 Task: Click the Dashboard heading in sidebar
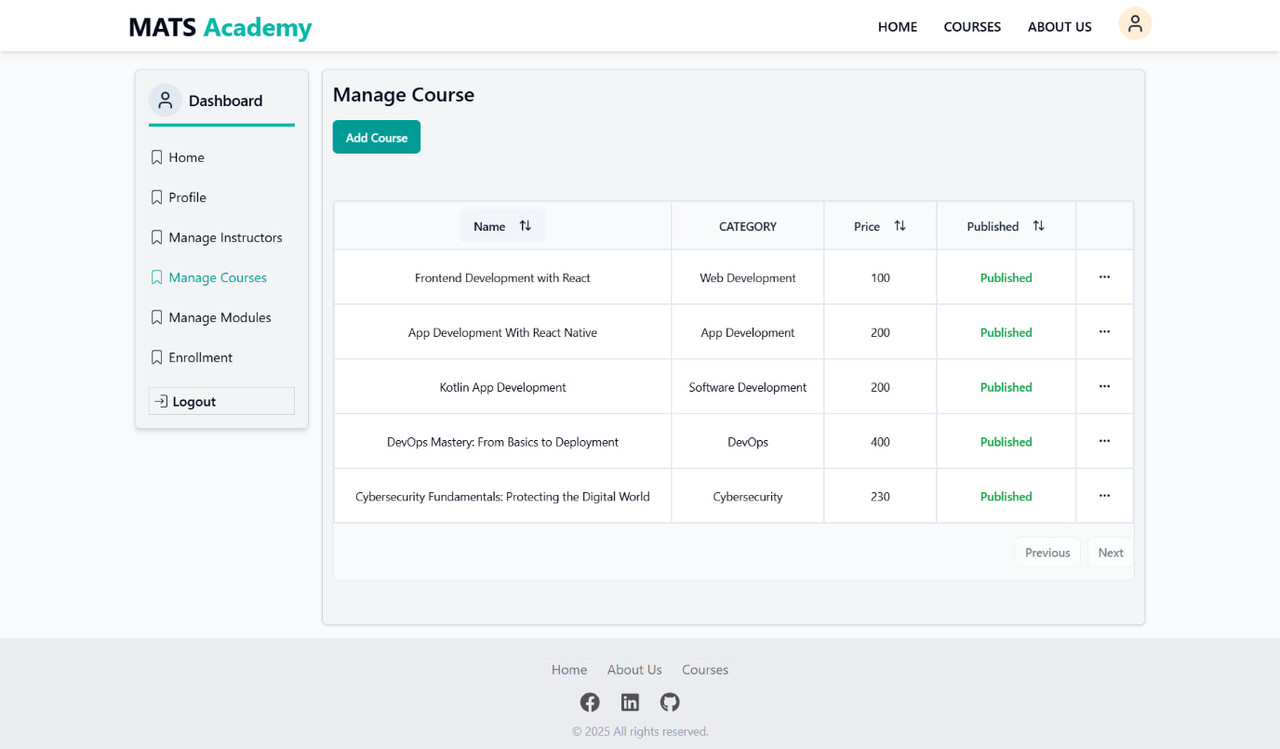pyautogui.click(x=225, y=101)
